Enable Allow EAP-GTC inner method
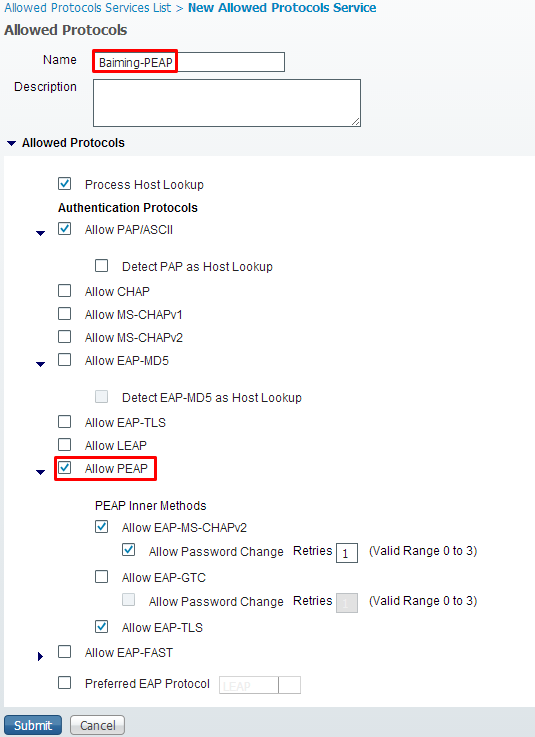Screen dimensions: 535x737 coord(102,576)
